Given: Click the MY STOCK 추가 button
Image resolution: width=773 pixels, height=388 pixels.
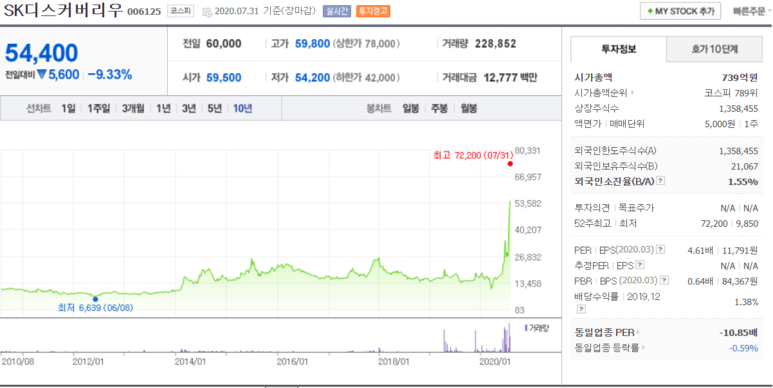Looking at the screenshot, I should tap(680, 11).
